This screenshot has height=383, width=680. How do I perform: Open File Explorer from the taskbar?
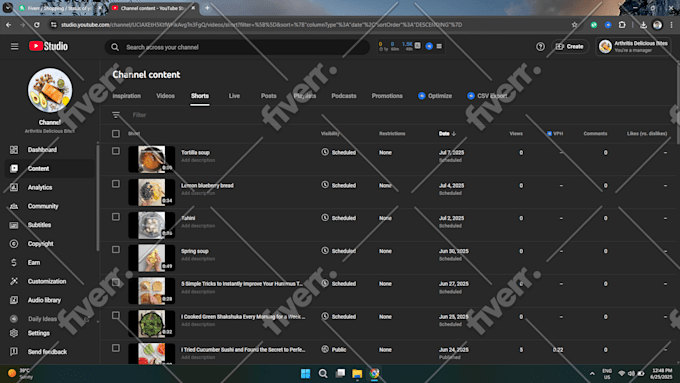(x=357, y=373)
